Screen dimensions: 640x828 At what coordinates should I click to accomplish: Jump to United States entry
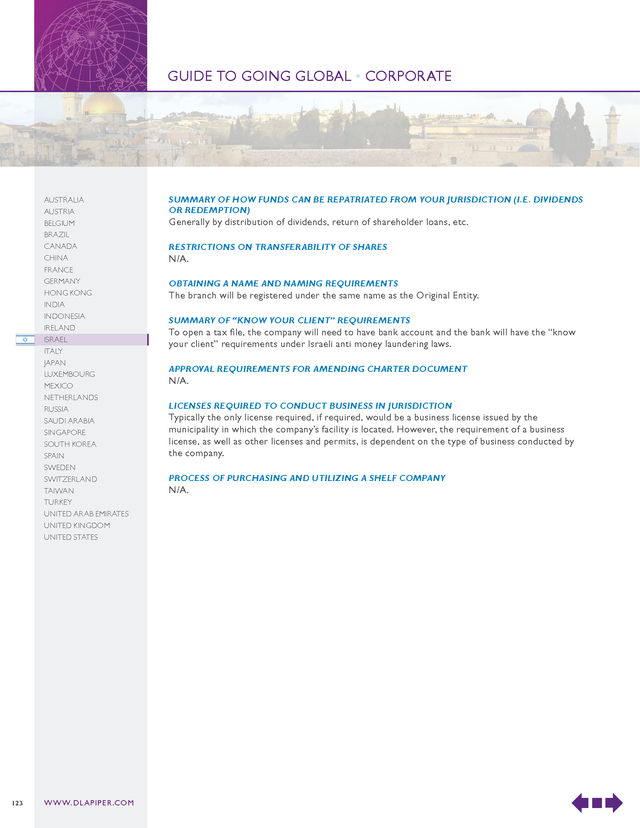71,537
